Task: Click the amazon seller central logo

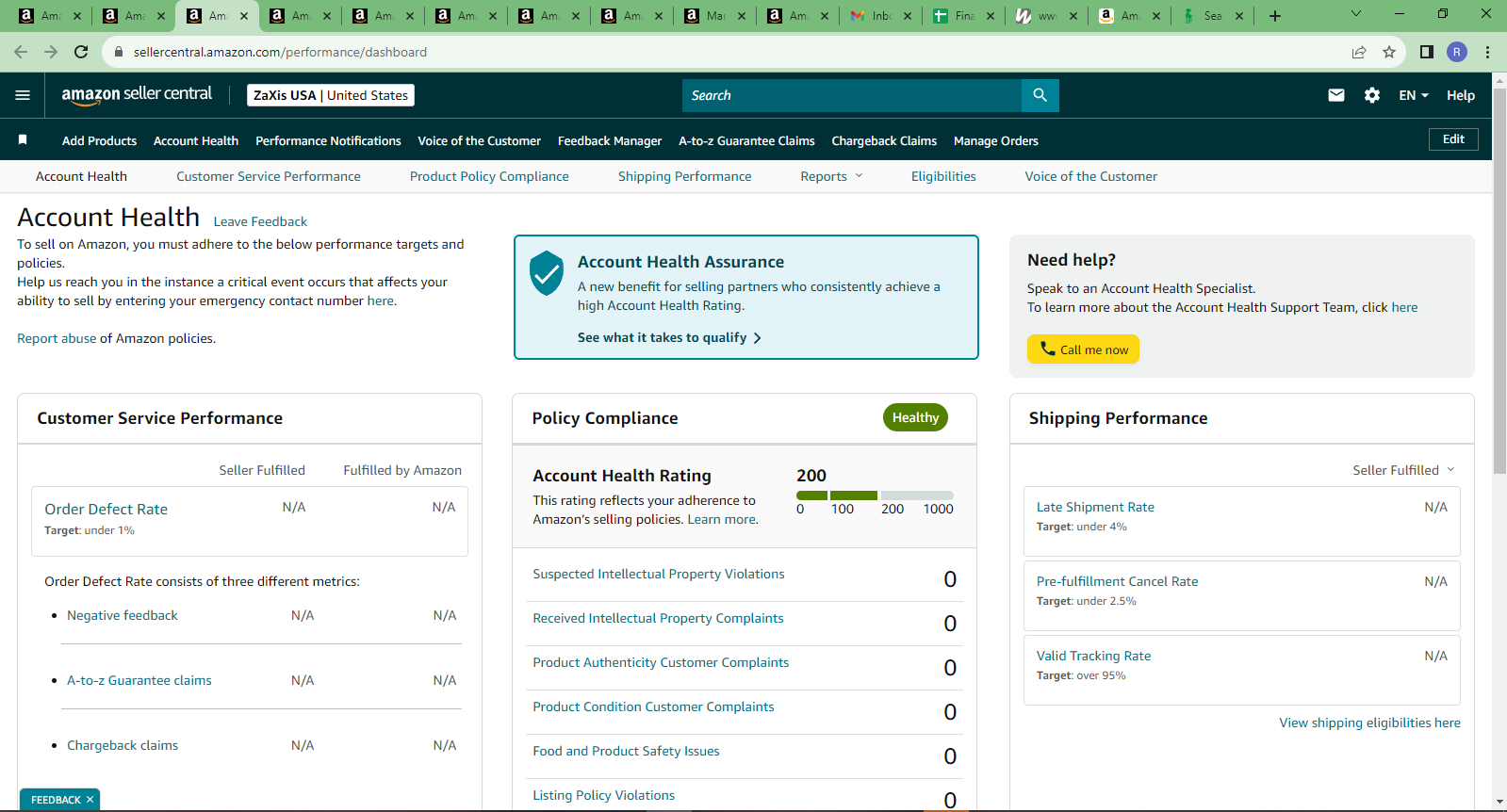Action: coord(137,95)
